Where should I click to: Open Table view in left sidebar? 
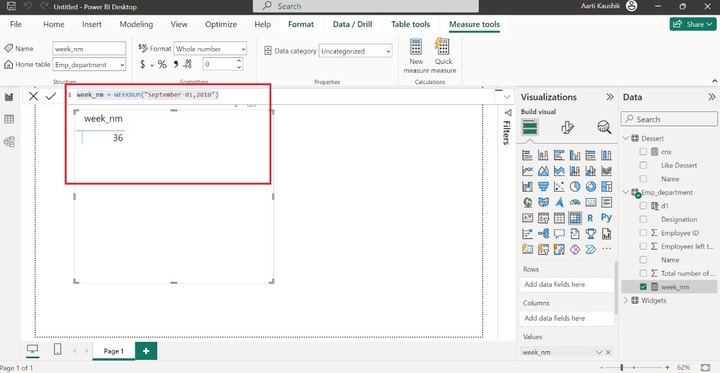click(9, 119)
